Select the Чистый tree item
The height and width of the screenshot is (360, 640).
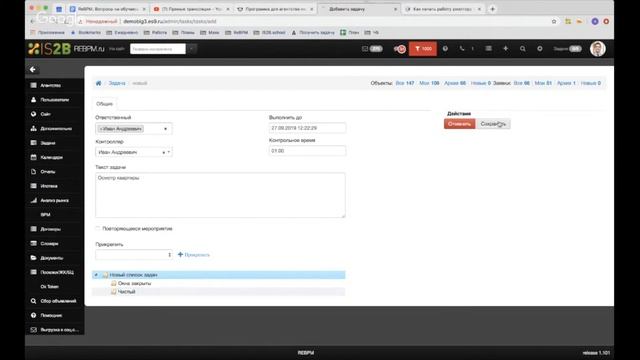(126, 291)
